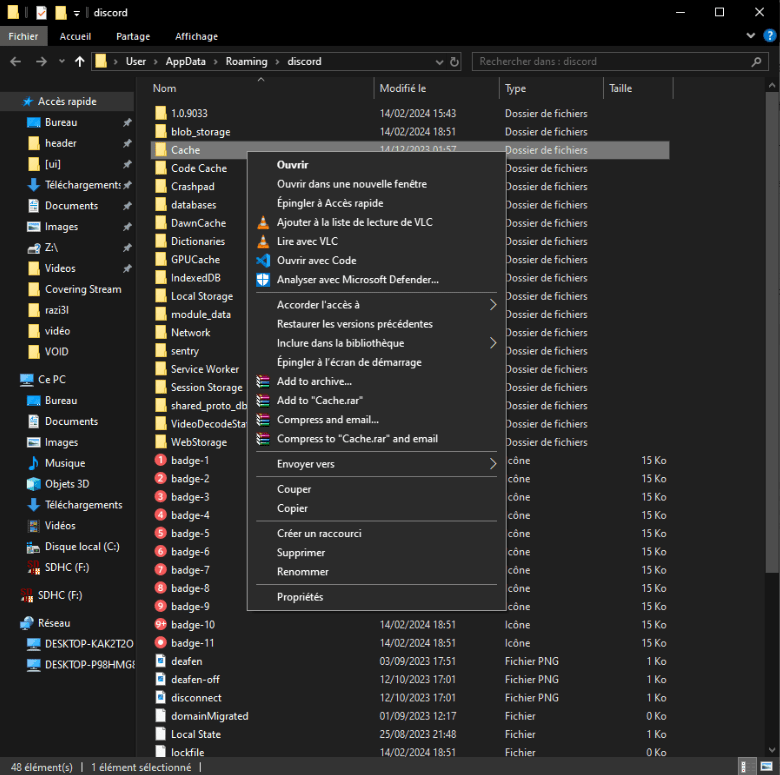
Task: Click the VLC cone icon beside Lire avec VLC
Action: (x=263, y=241)
